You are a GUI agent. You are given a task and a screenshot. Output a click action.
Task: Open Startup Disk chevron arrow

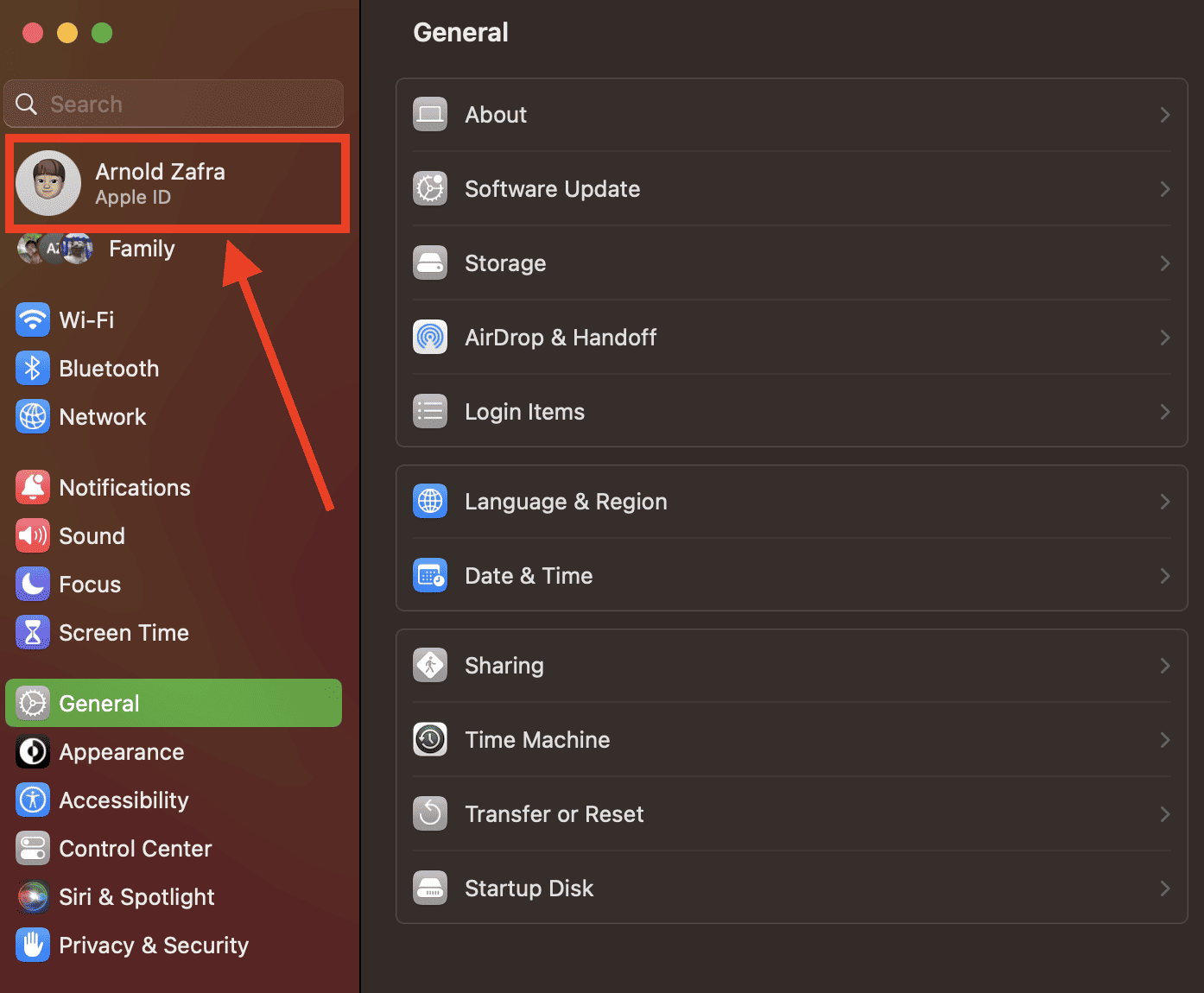point(1164,889)
